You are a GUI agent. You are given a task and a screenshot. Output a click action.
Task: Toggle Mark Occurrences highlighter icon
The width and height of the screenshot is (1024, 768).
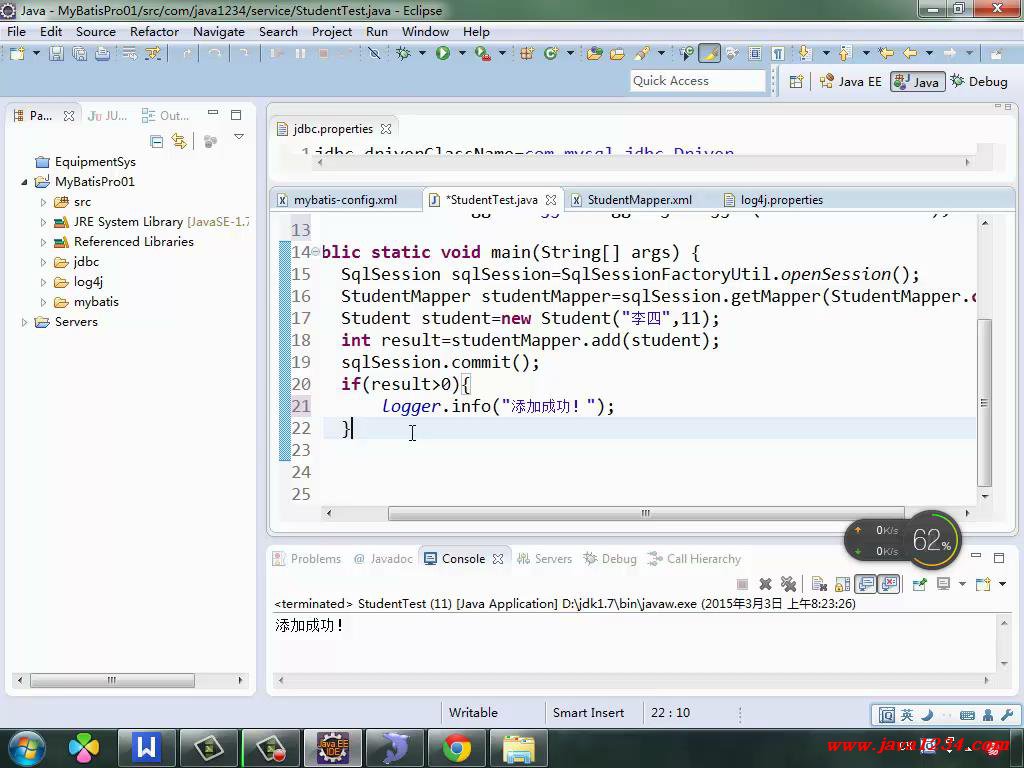709,54
